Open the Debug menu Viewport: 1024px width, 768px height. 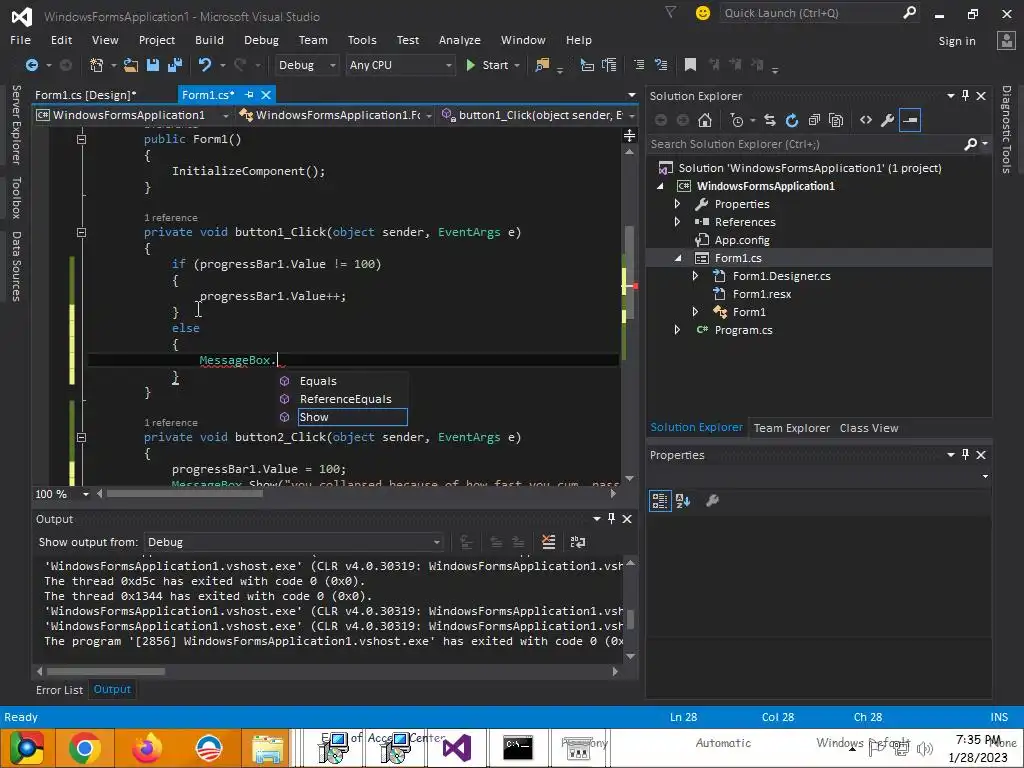click(x=261, y=40)
